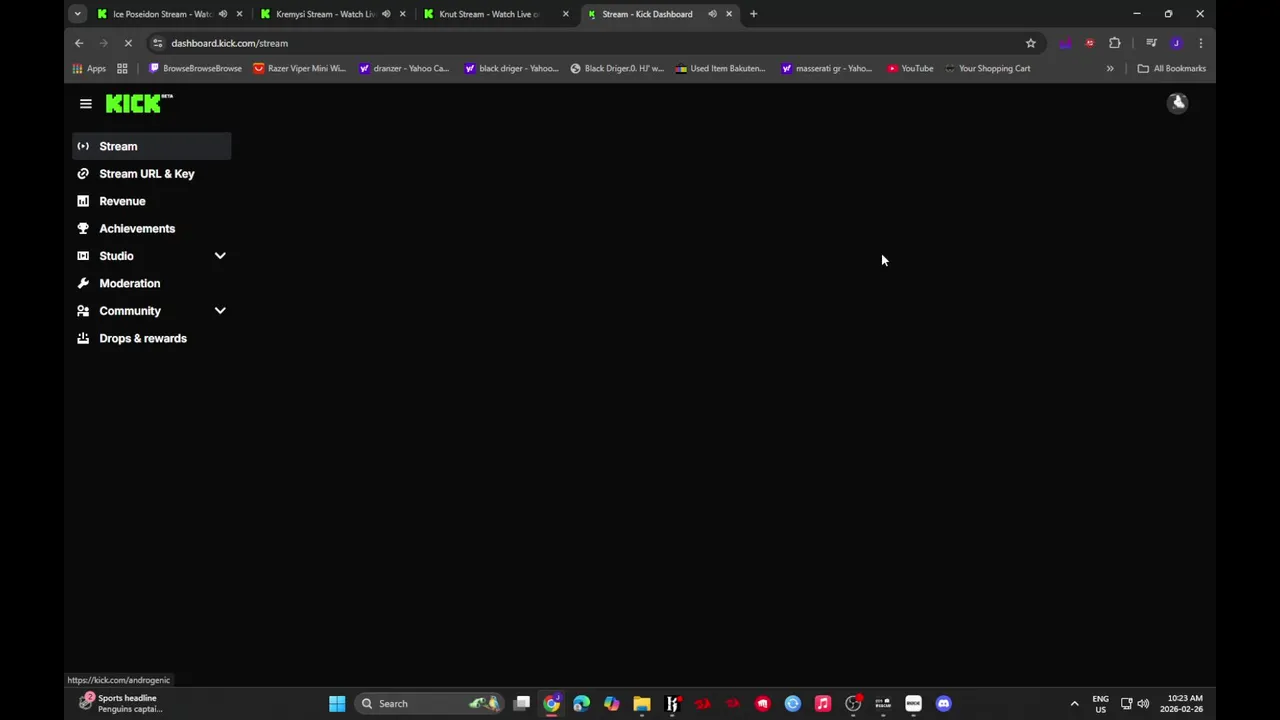Close the Knut Stream tab

(566, 14)
